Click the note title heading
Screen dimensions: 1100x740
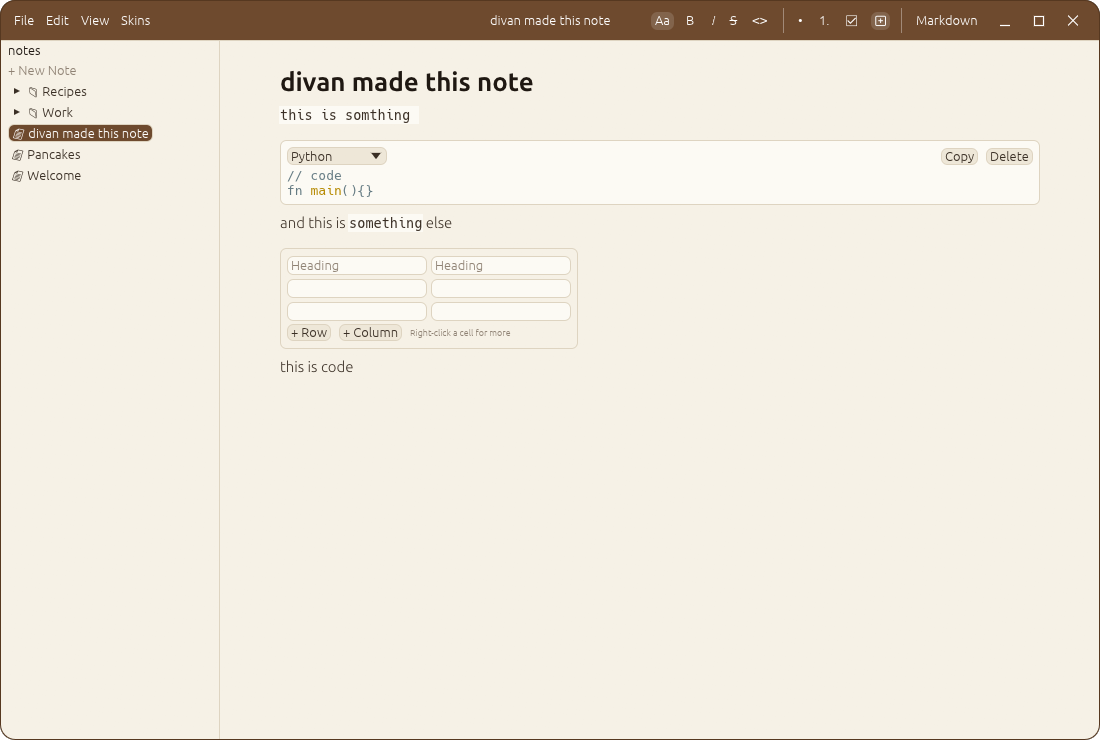(406, 82)
